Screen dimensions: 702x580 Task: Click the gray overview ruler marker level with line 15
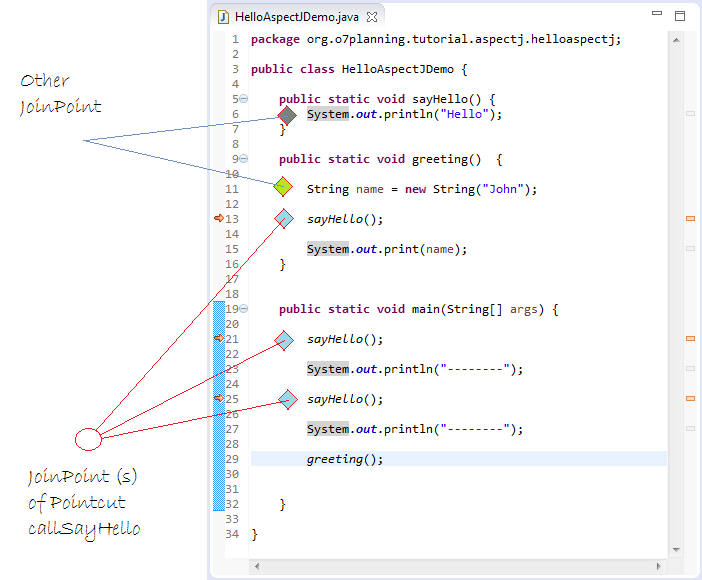[690, 249]
